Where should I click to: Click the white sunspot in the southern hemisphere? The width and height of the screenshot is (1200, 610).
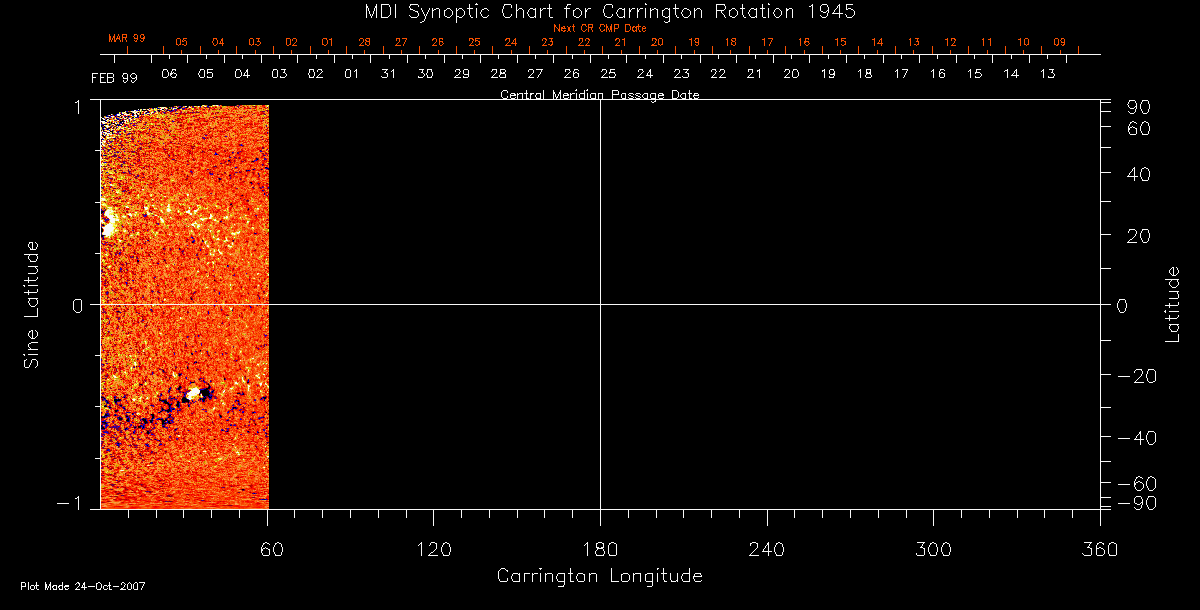tap(193, 394)
